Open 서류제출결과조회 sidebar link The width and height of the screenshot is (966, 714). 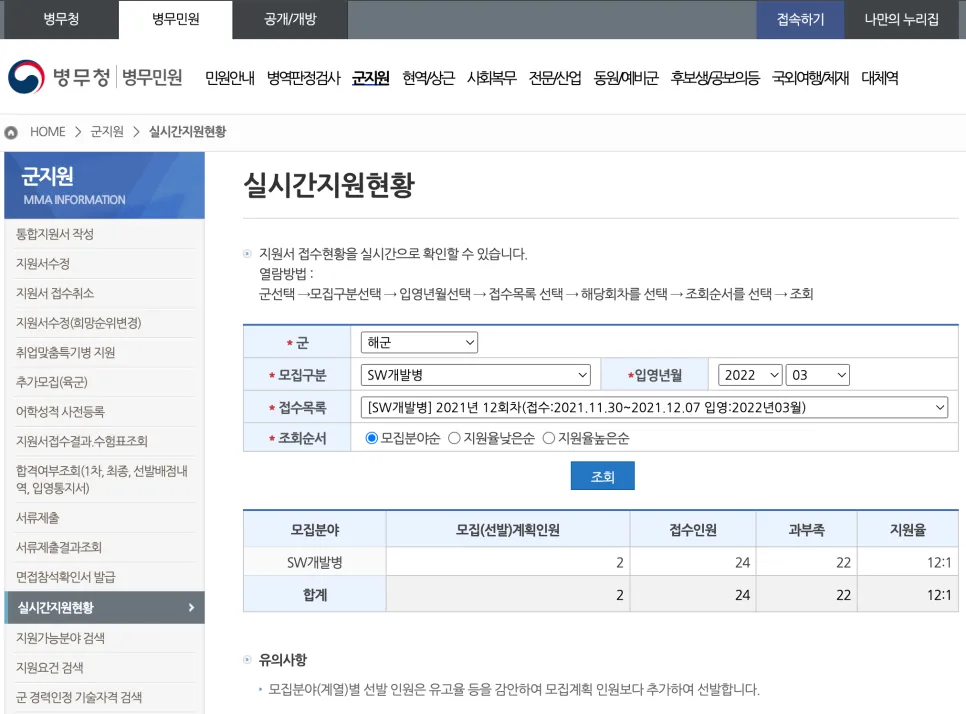coord(59,547)
